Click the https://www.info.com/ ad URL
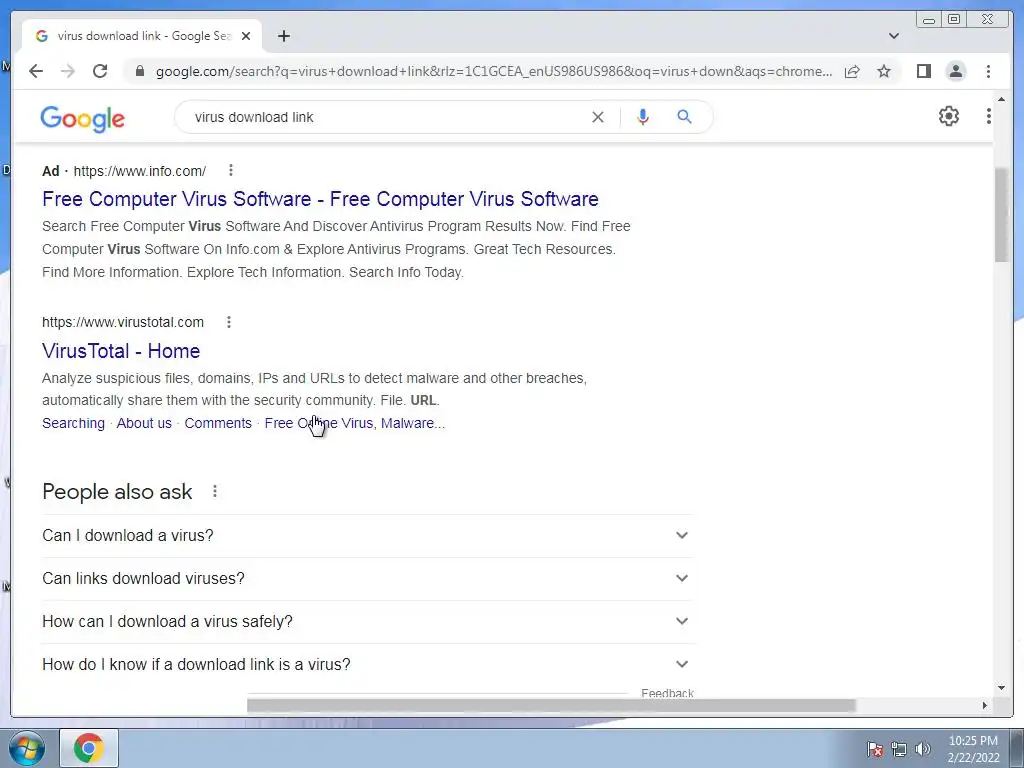 [x=140, y=171]
